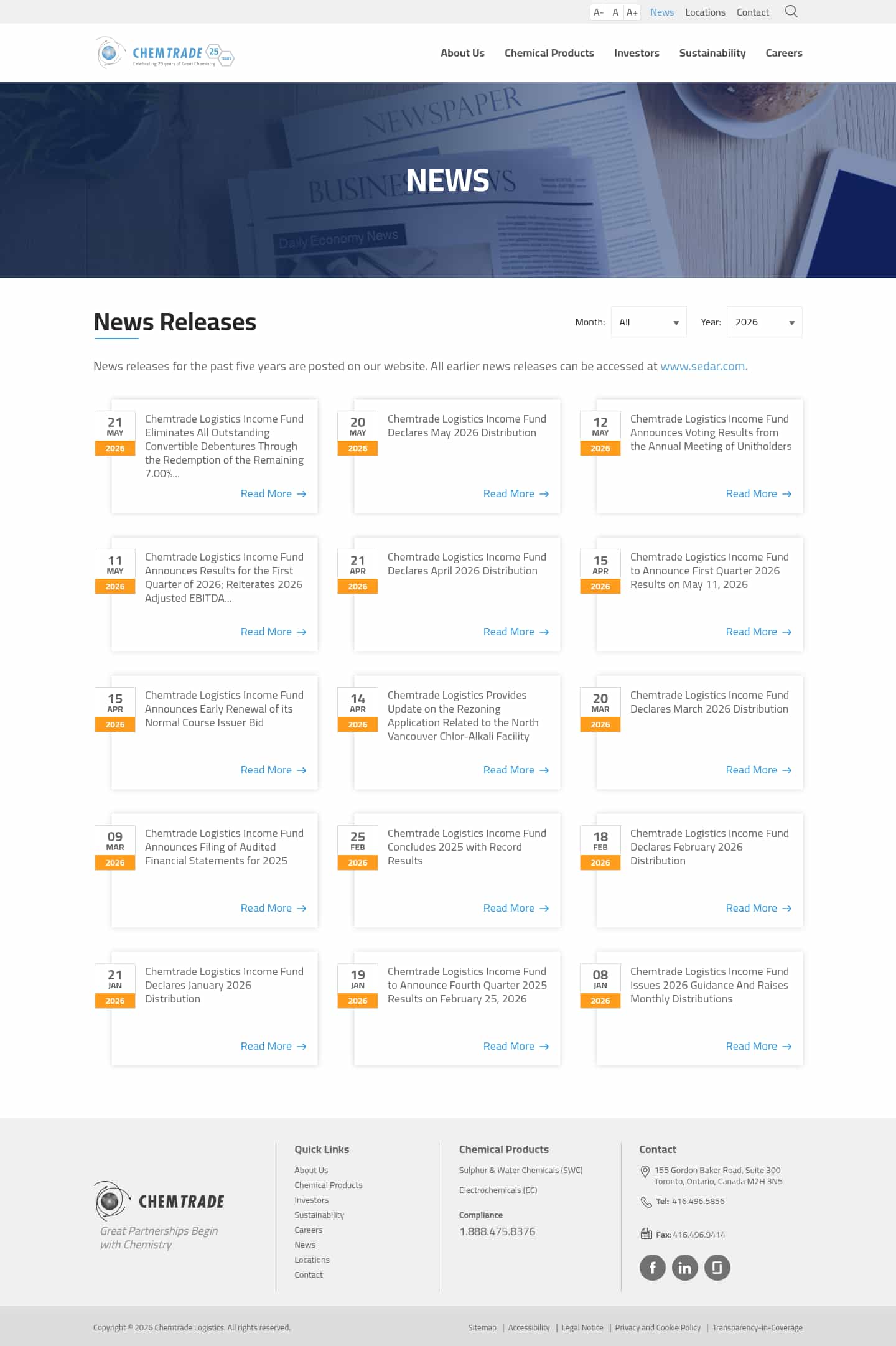This screenshot has height=1346, width=896.
Task: Visit the www.sedar.com link
Action: click(x=704, y=366)
